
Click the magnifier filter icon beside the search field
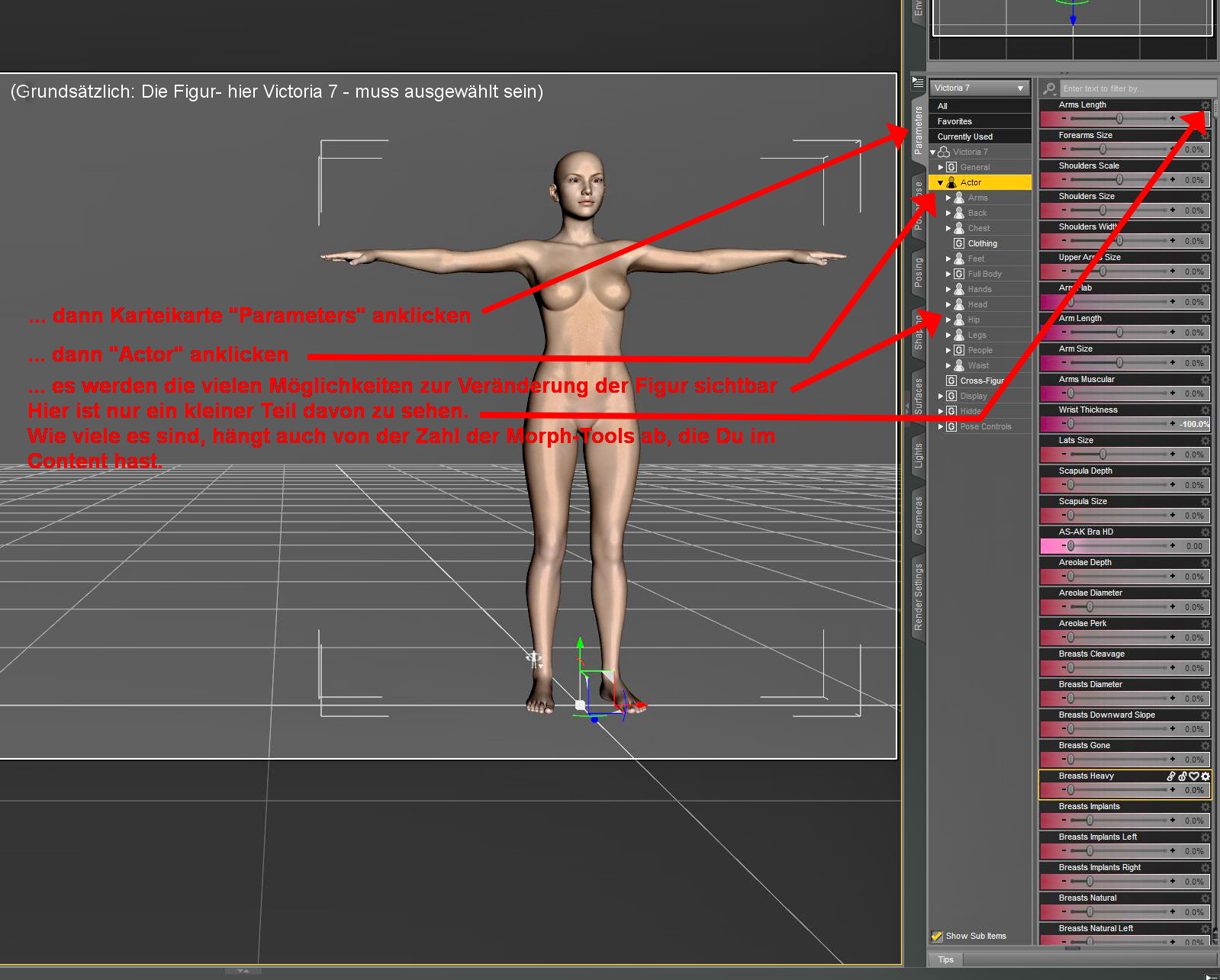click(x=1049, y=88)
